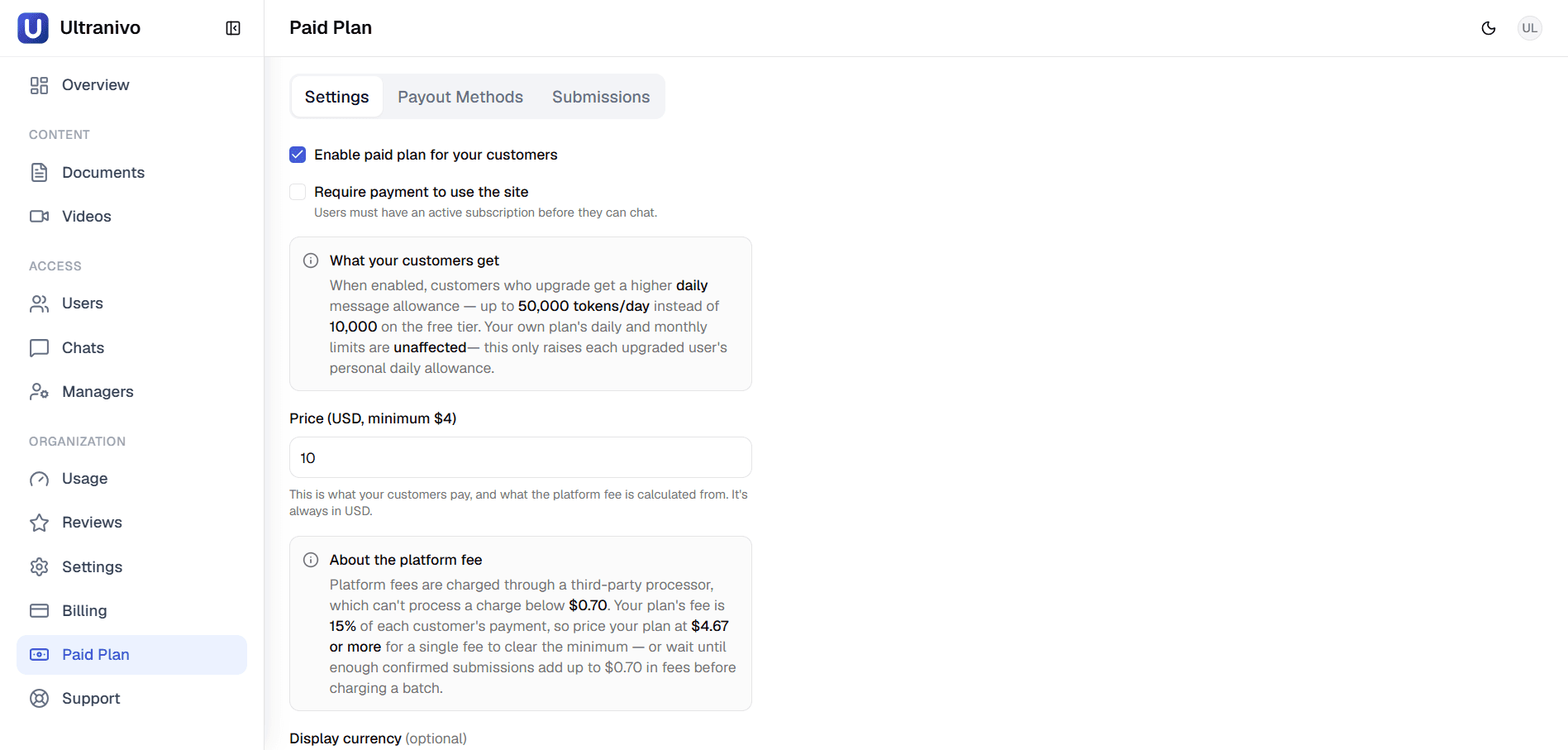Screen dimensions: 1568x750
Task: Click the Display currency (optional) label
Action: click(x=378, y=738)
